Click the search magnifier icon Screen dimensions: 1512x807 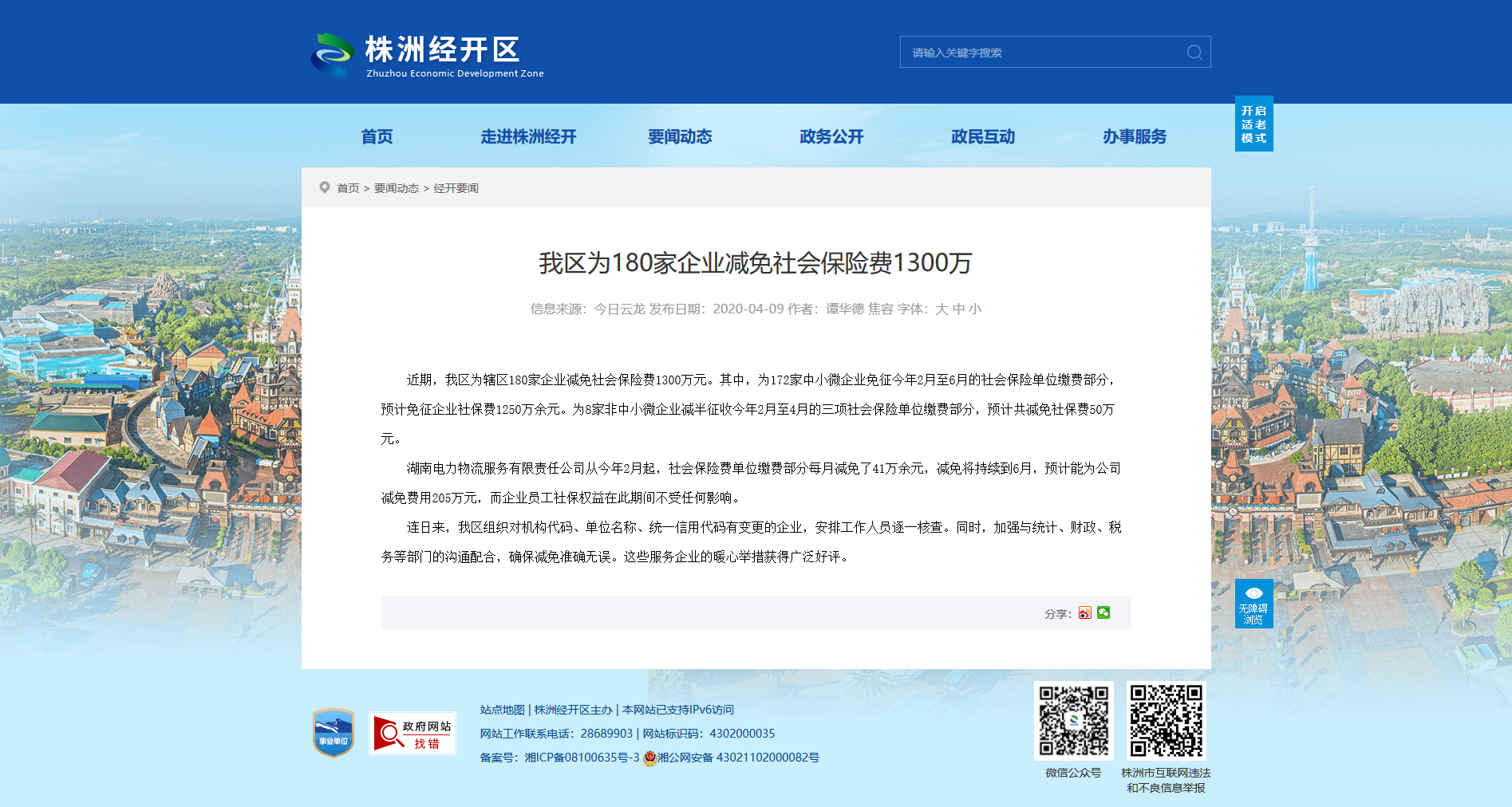coord(1194,53)
